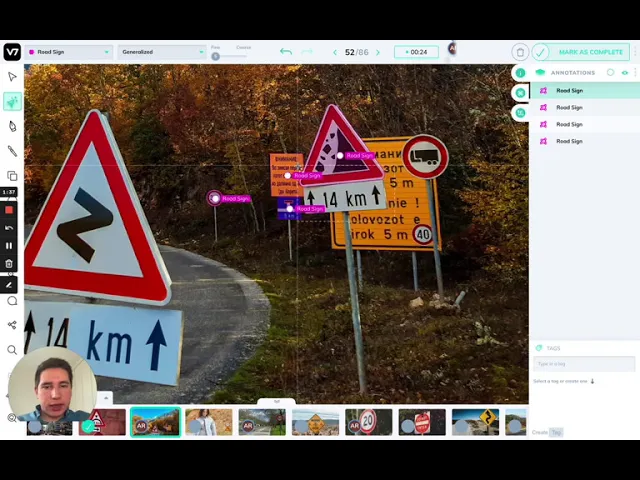Click the third green circle side tab
The image size is (640, 480).
click(520, 112)
